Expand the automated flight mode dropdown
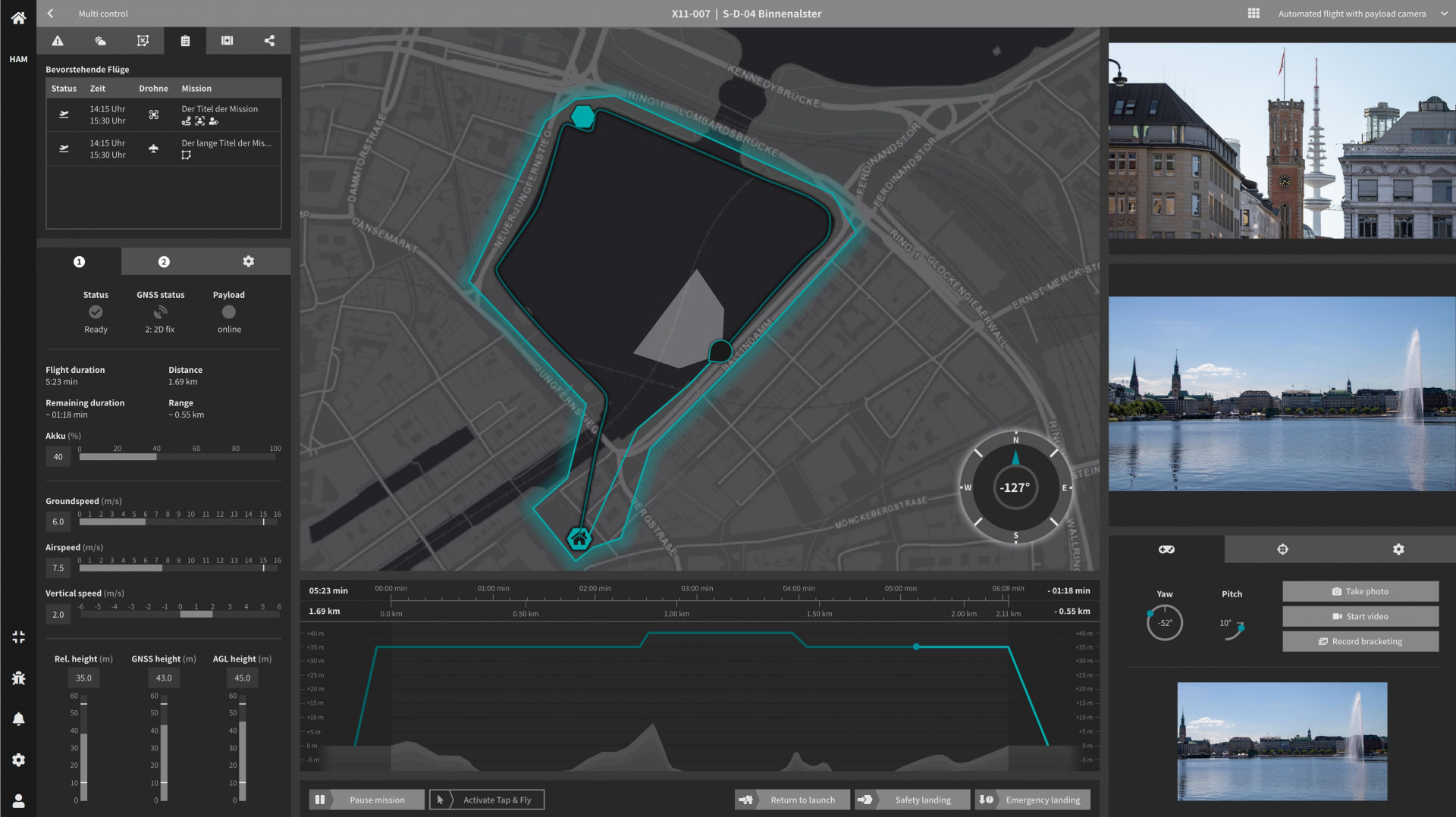 1444,14
